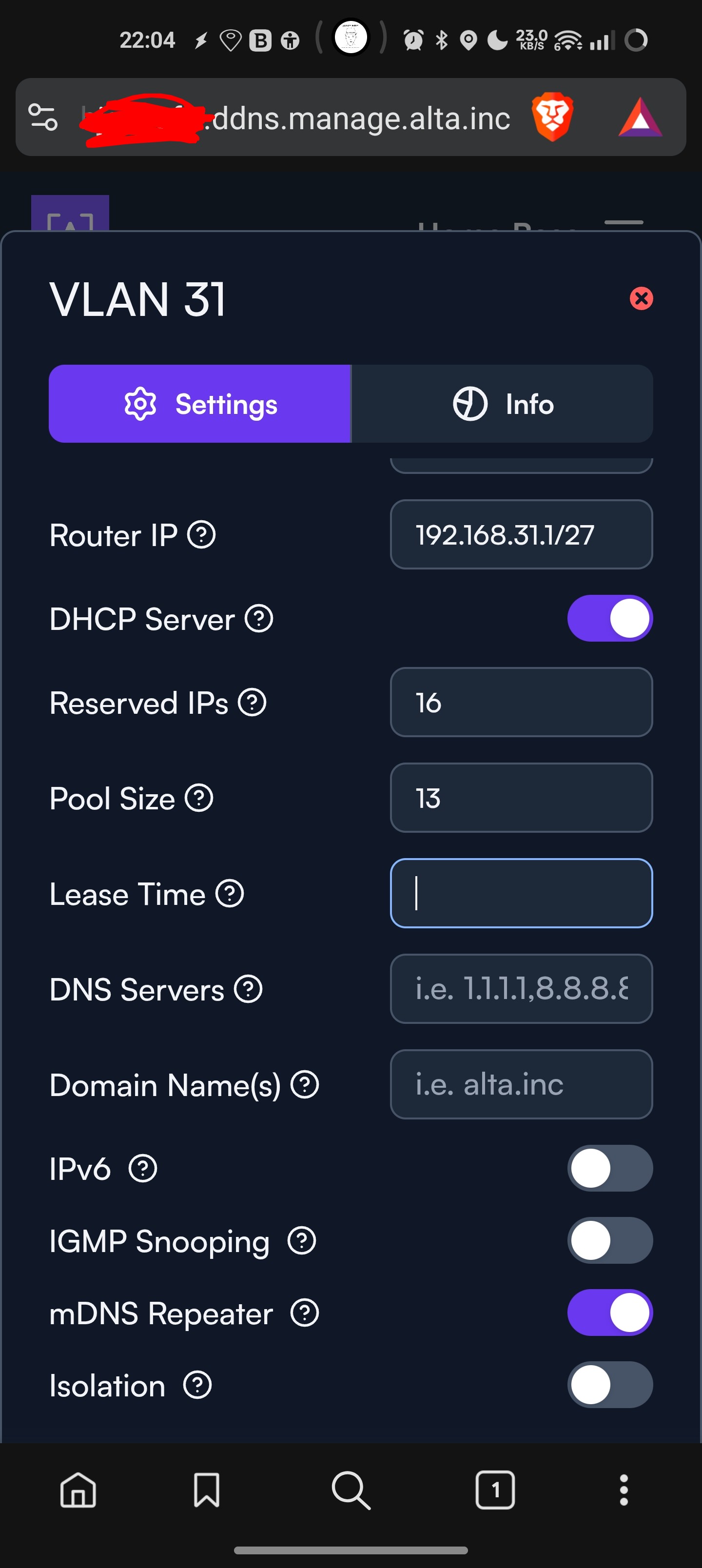Turn off the mDNS Repeater toggle
The image size is (702, 1568).
pos(609,1313)
